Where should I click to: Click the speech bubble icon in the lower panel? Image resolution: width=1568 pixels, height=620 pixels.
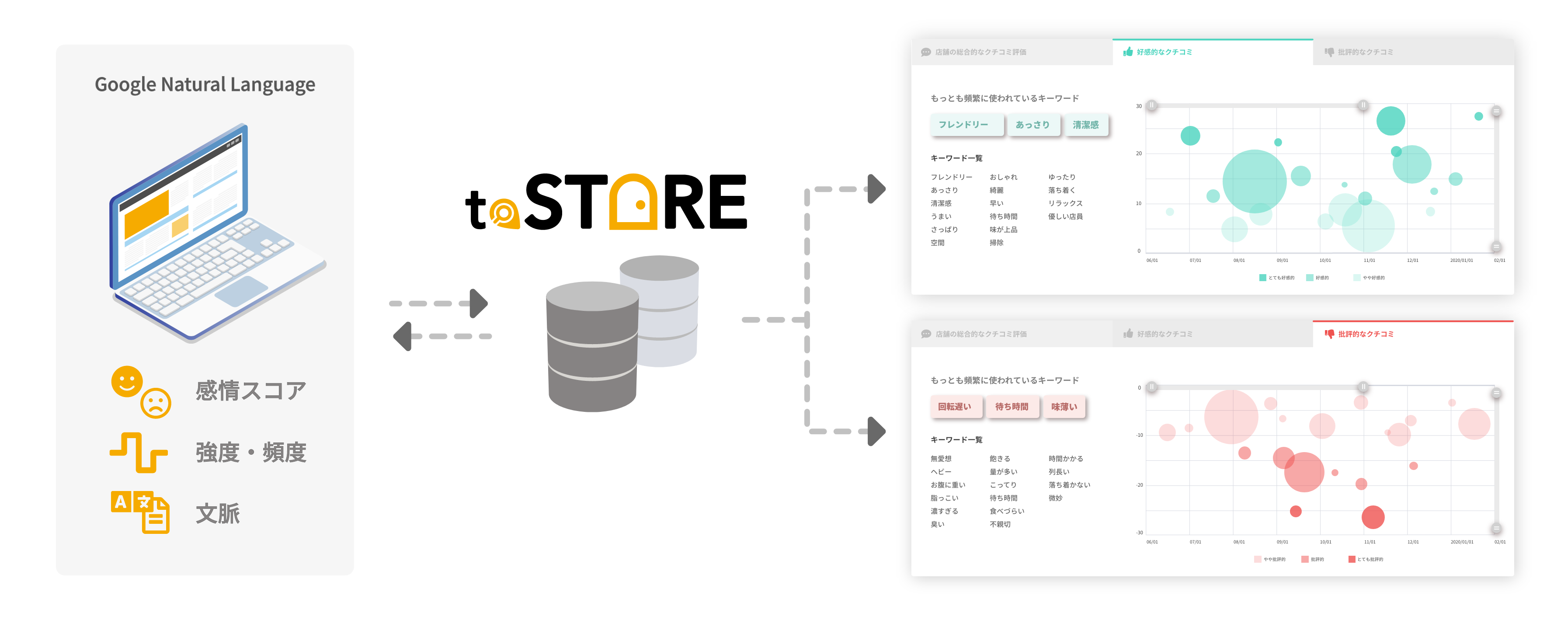926,334
